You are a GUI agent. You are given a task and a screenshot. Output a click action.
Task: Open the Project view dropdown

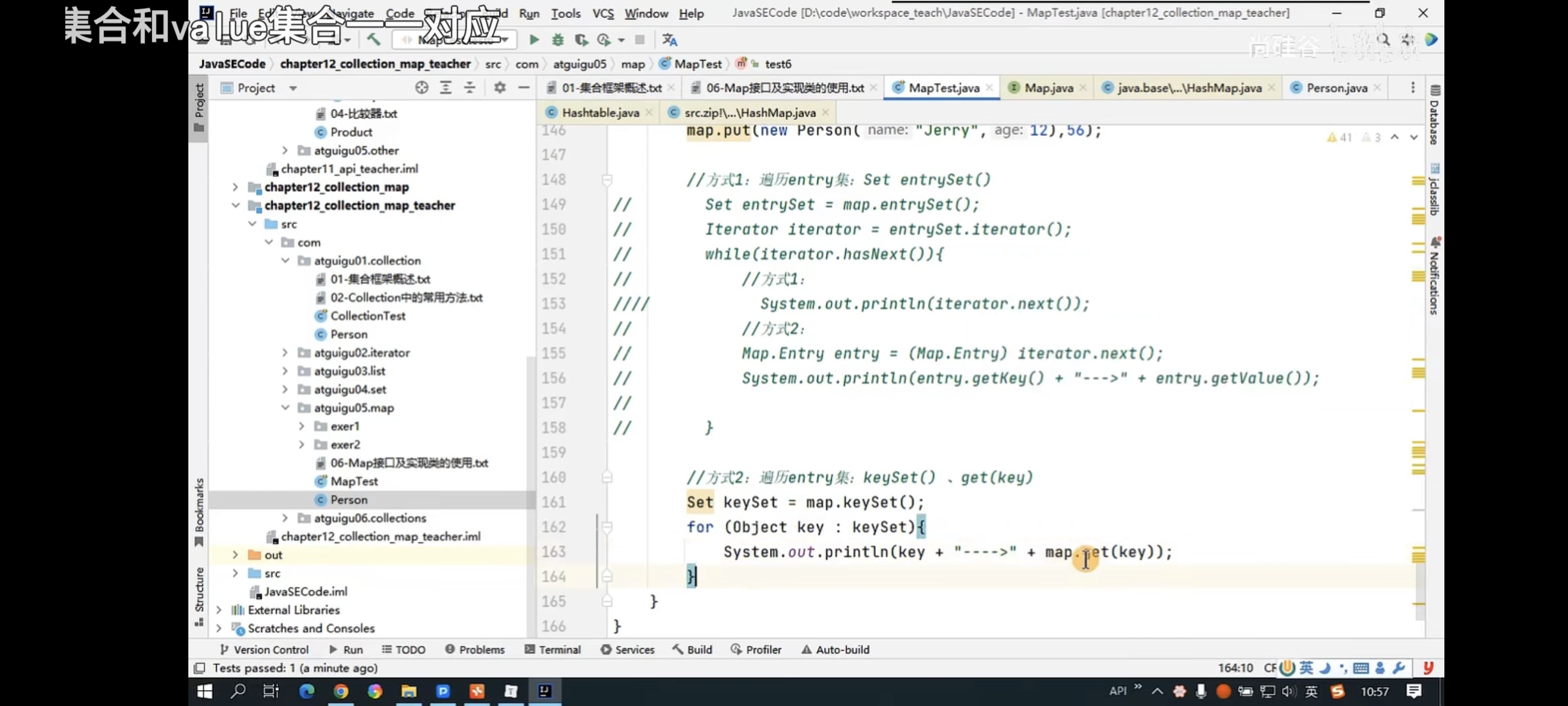tap(293, 88)
